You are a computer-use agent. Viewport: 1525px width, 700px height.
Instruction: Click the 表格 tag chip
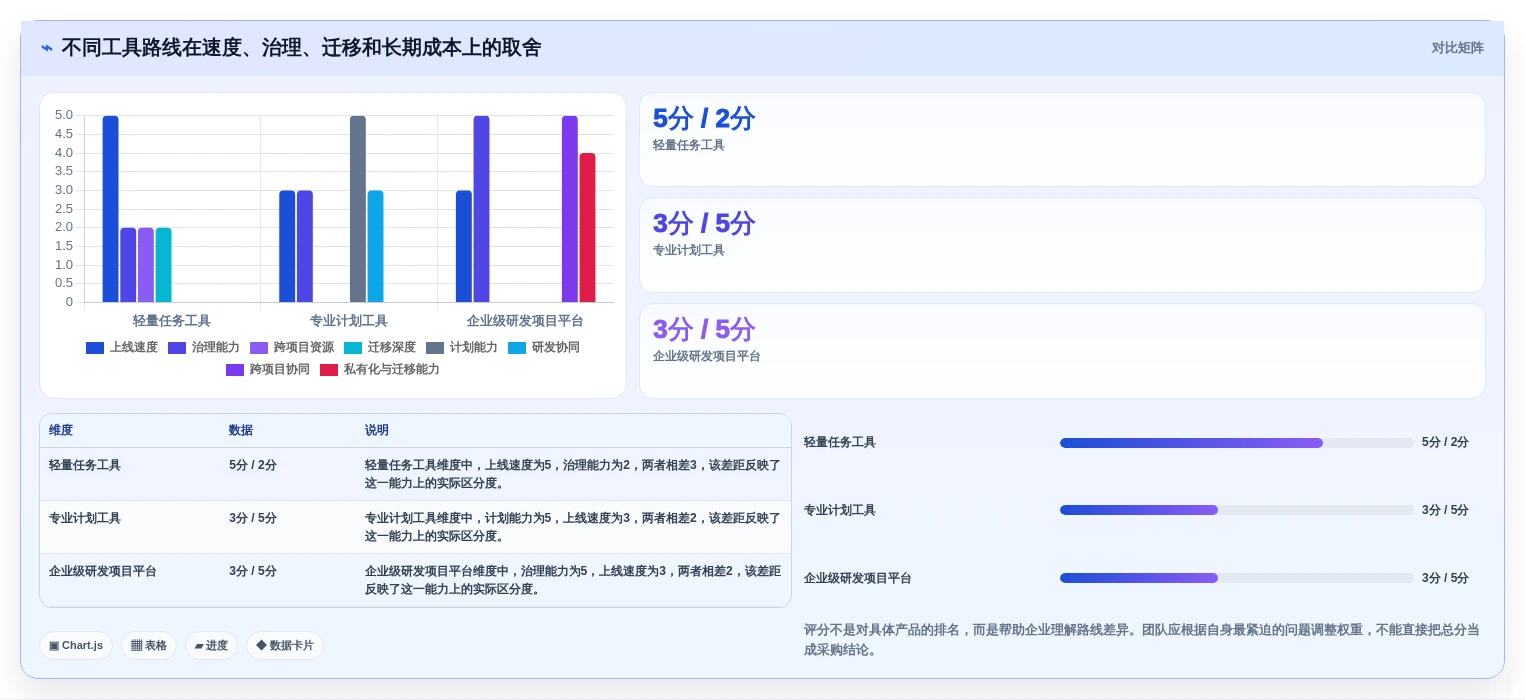149,646
